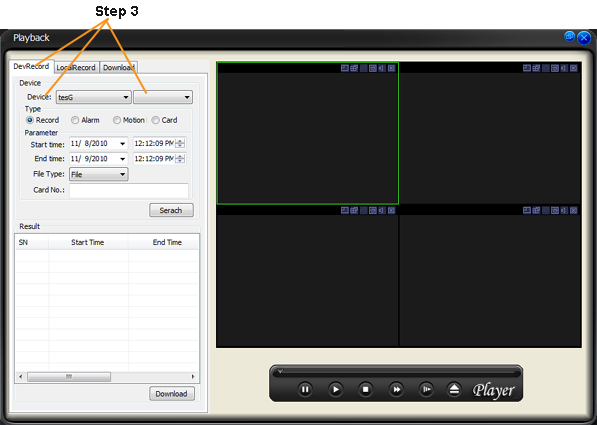Pause playback in the Player bar
The height and width of the screenshot is (425, 597).
(305, 390)
